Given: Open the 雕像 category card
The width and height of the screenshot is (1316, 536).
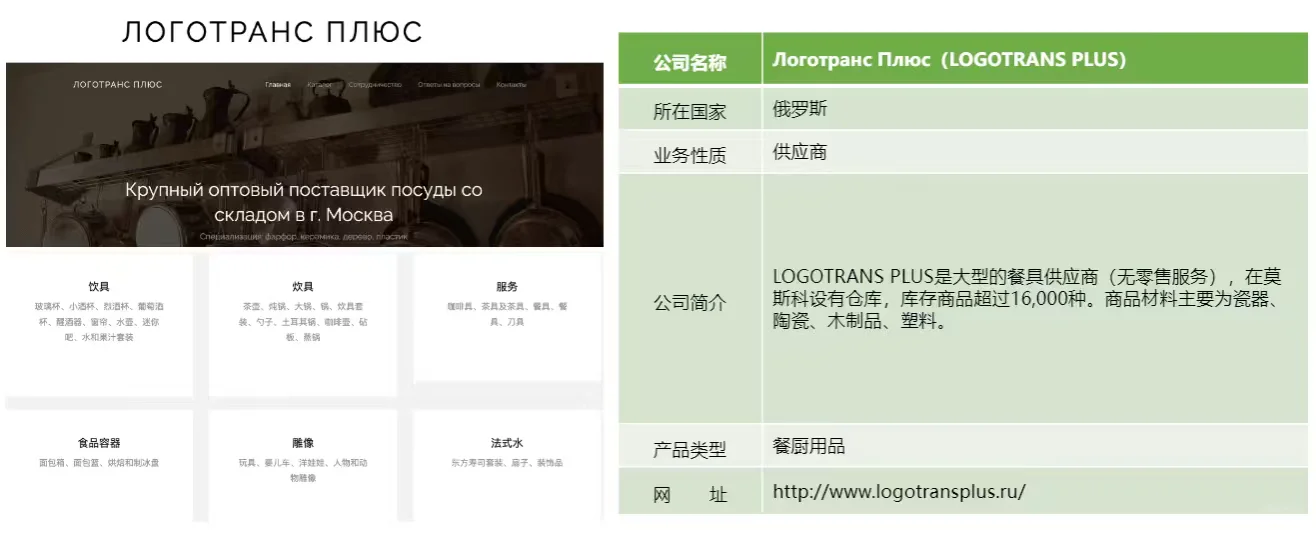Looking at the screenshot, I should [x=303, y=465].
